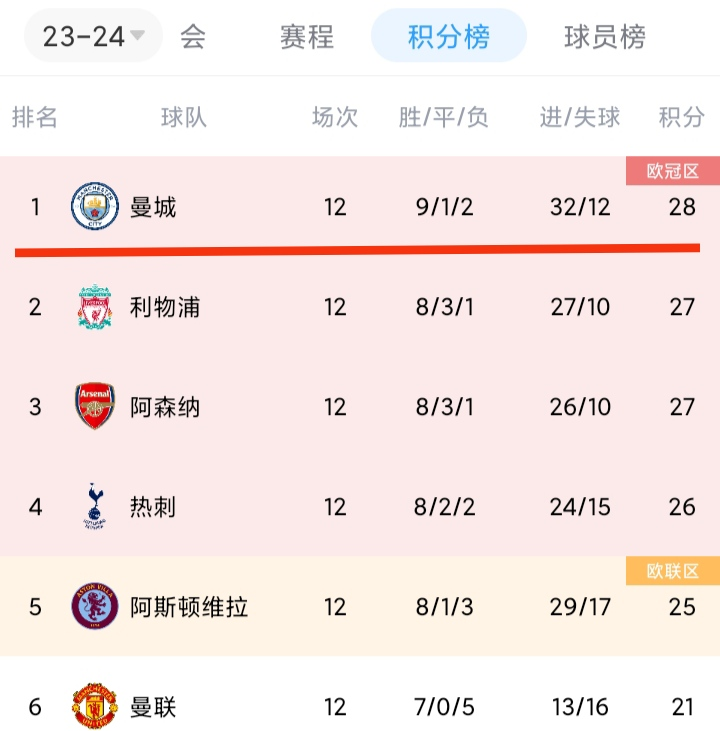Click the 积分 column header
The height and width of the screenshot is (731, 720).
(681, 117)
